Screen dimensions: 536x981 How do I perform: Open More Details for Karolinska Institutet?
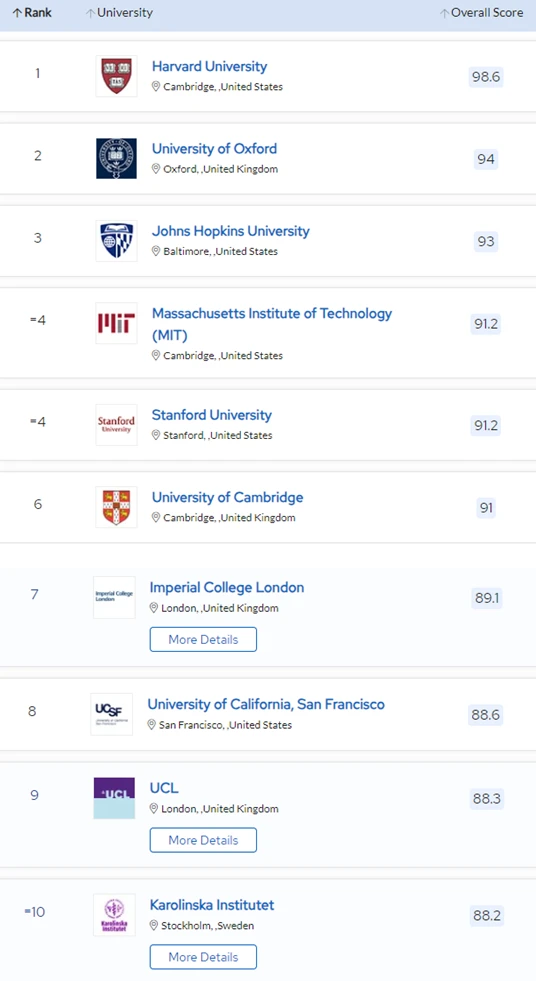tap(203, 957)
